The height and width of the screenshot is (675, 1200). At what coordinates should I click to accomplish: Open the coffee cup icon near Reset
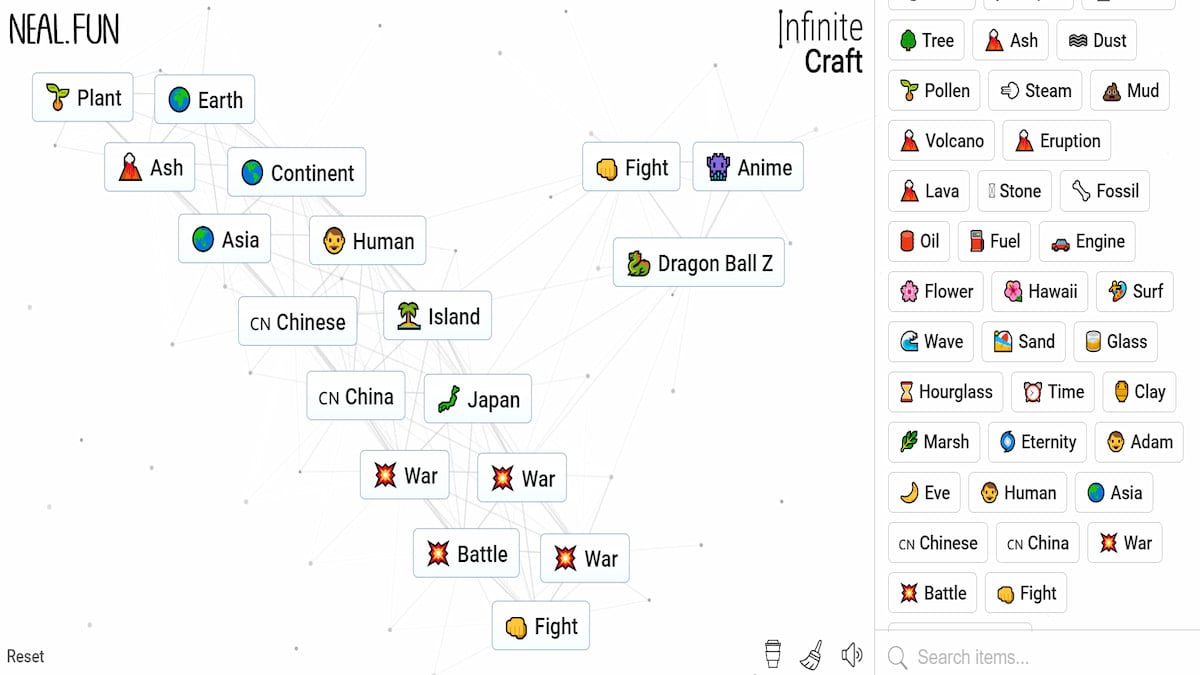click(x=771, y=653)
